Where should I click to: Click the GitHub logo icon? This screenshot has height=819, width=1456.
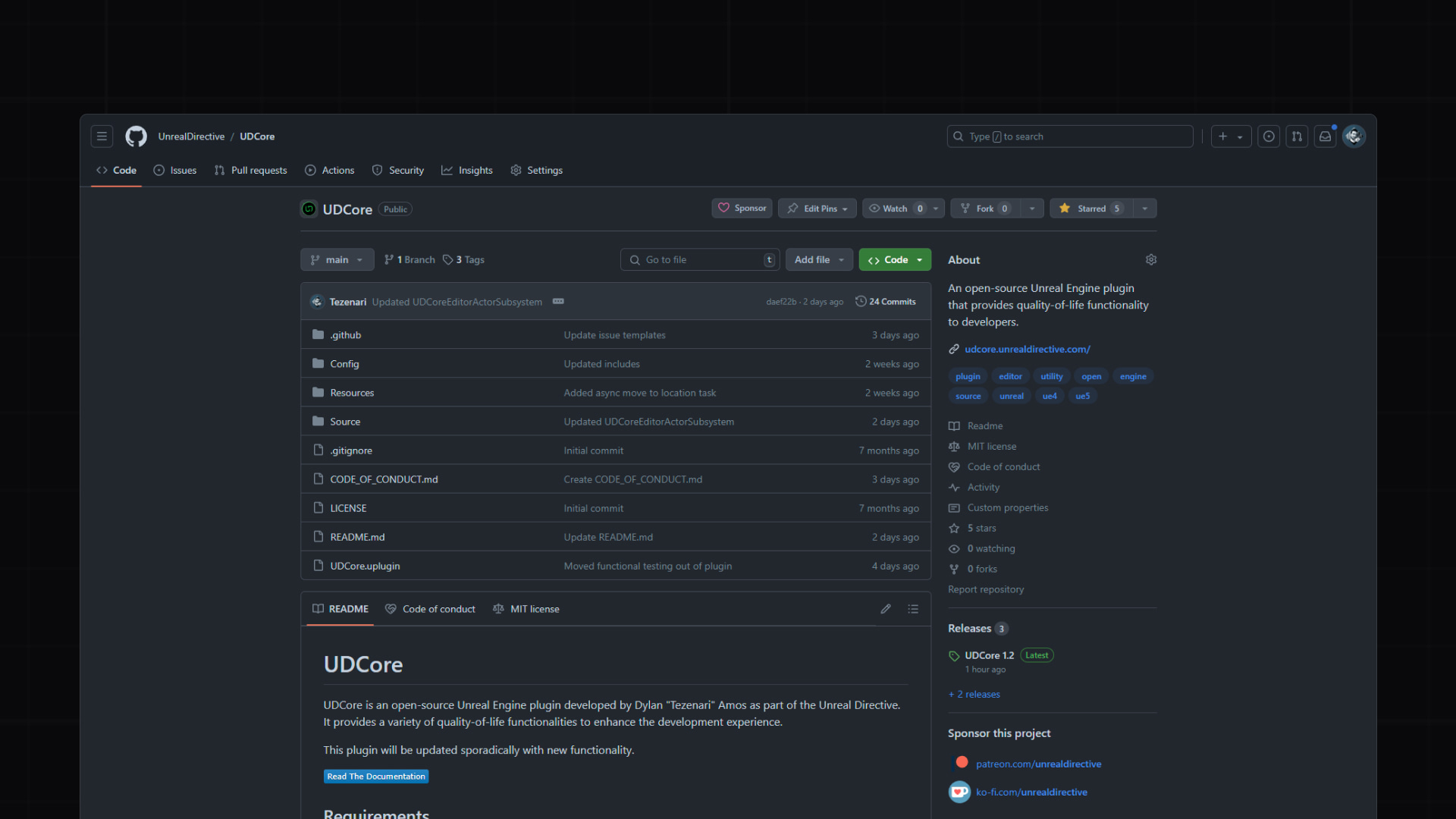pyautogui.click(x=136, y=136)
